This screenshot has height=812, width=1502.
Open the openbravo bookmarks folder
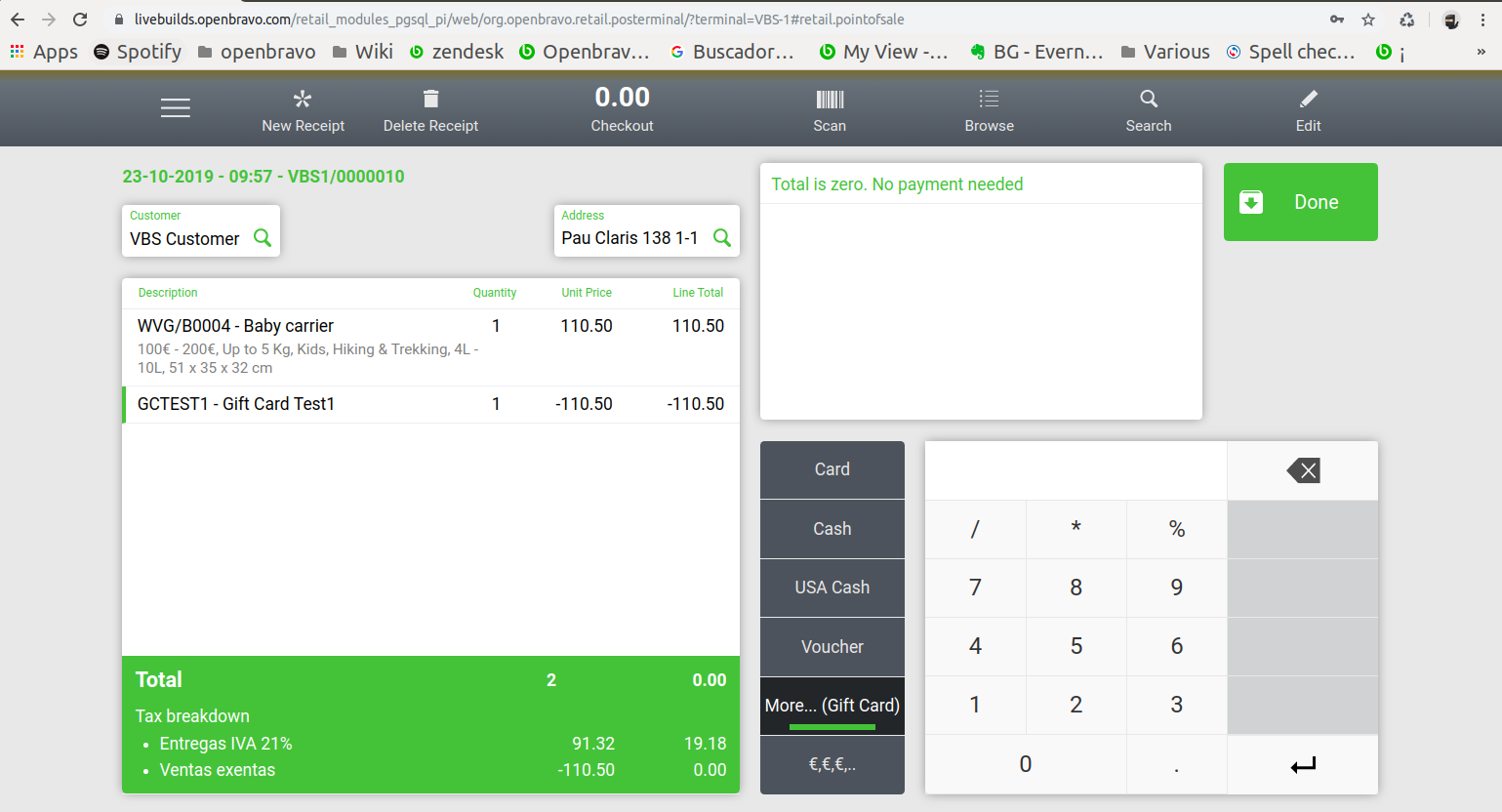pos(257,52)
